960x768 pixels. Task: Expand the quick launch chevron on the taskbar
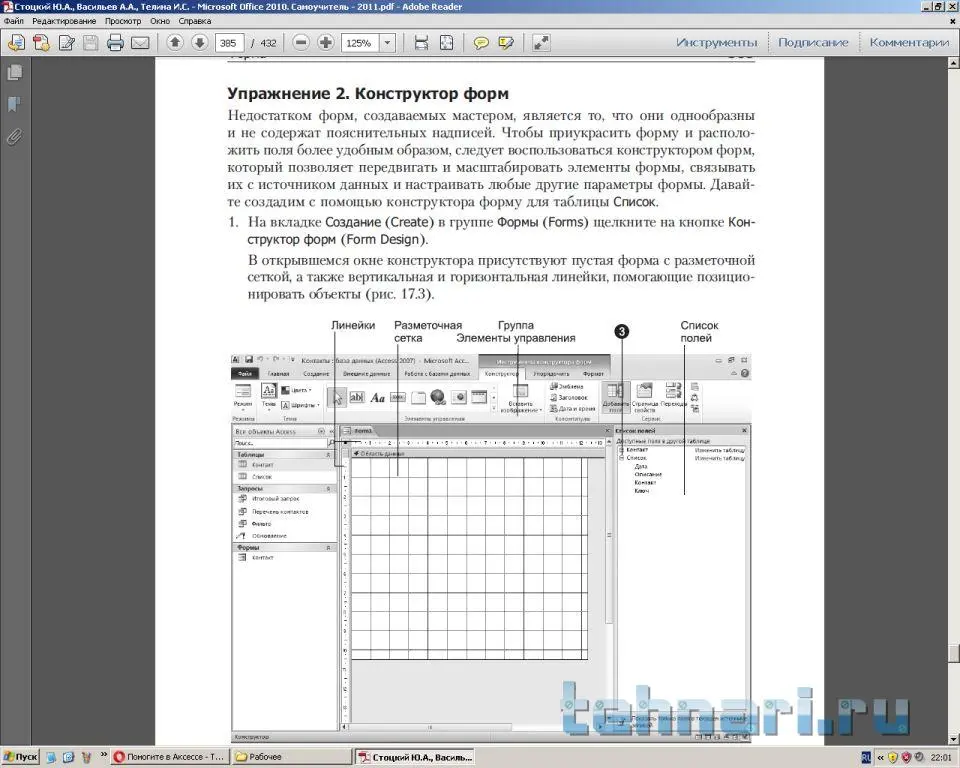click(x=103, y=755)
